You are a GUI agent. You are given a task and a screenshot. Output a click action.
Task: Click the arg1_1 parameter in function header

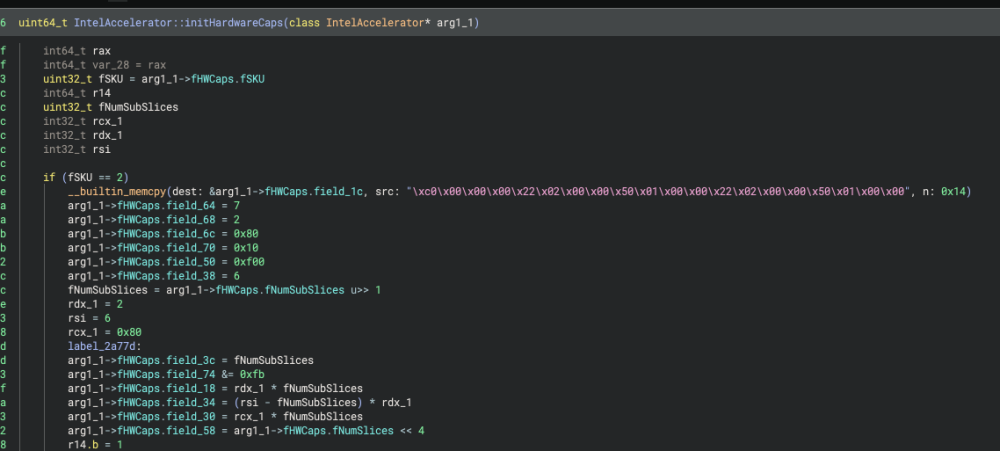pos(455,23)
